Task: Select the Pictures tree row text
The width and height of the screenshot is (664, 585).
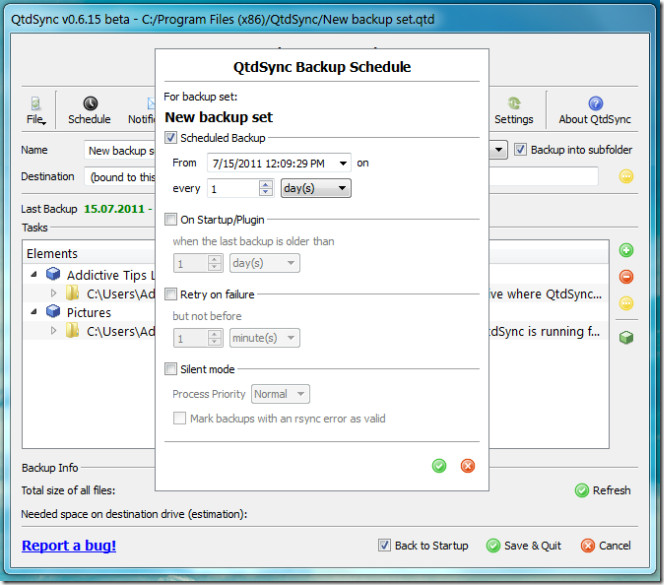Action: [89, 312]
